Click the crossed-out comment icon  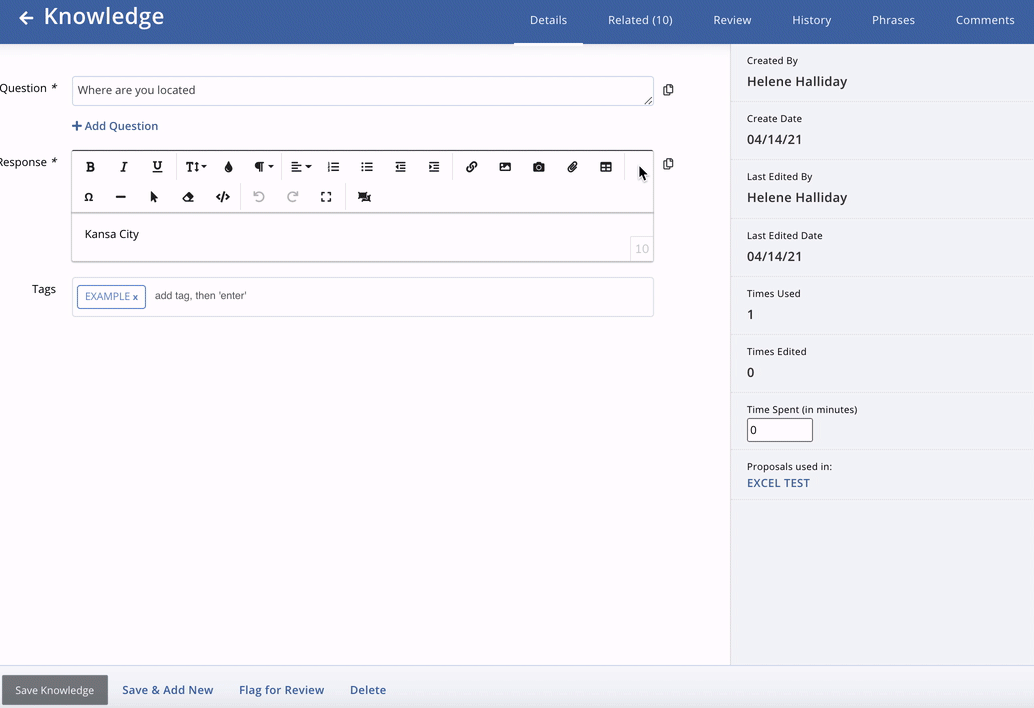(x=364, y=197)
